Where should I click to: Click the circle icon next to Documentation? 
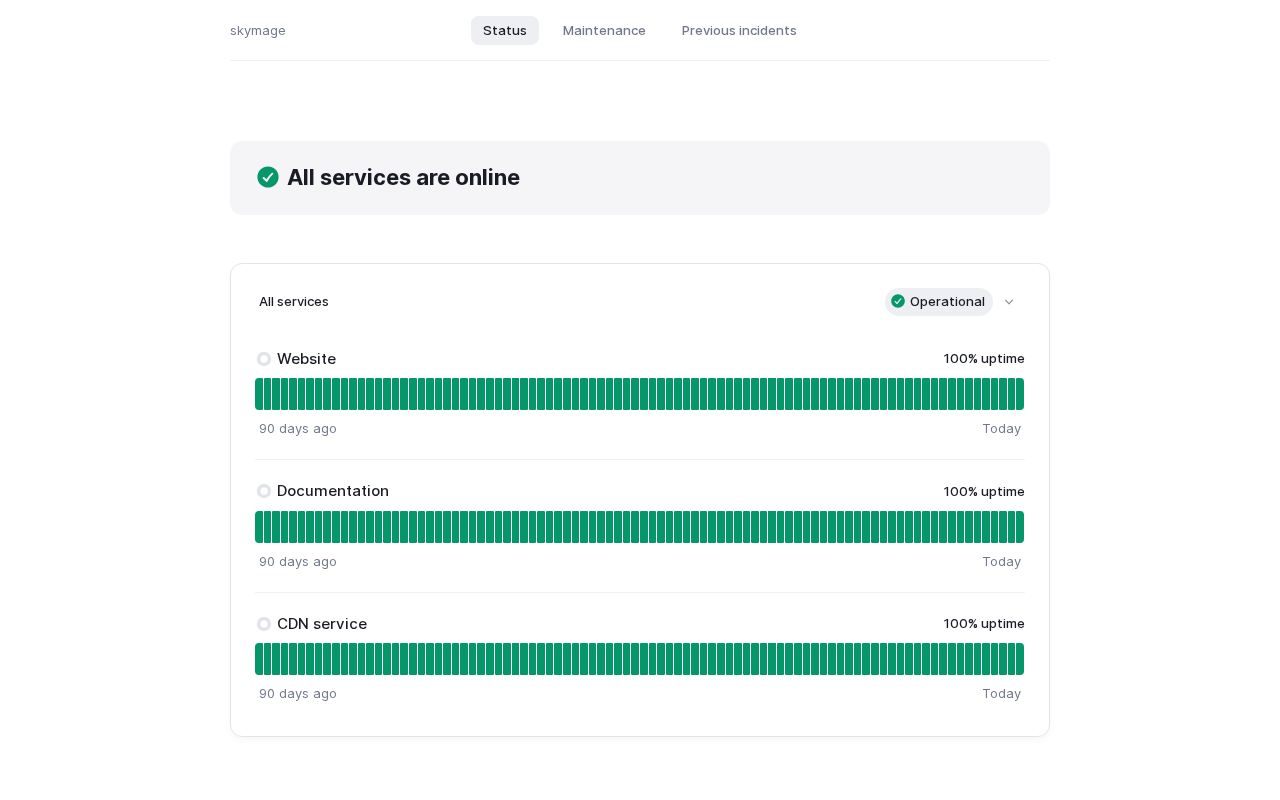coord(264,491)
